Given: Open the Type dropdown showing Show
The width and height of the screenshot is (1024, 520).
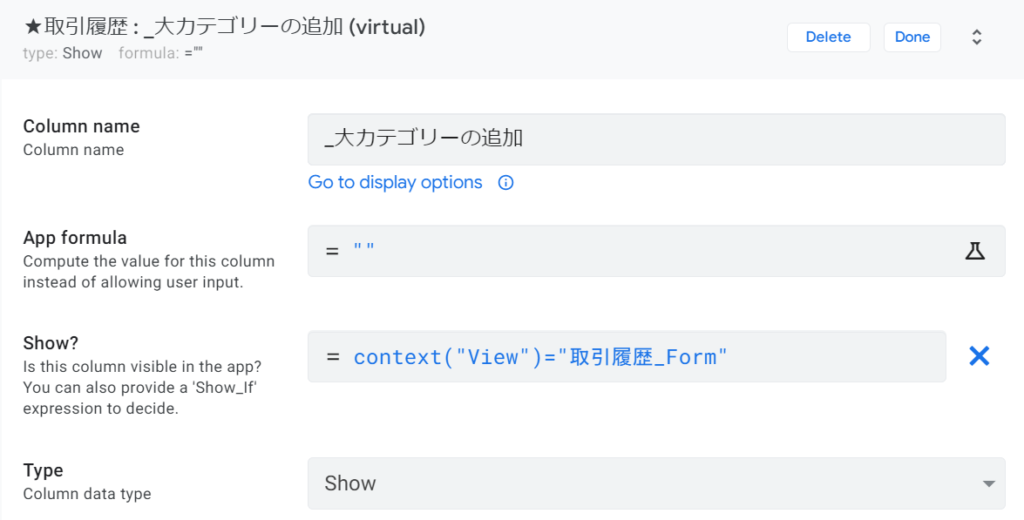Looking at the screenshot, I should click(x=655, y=483).
